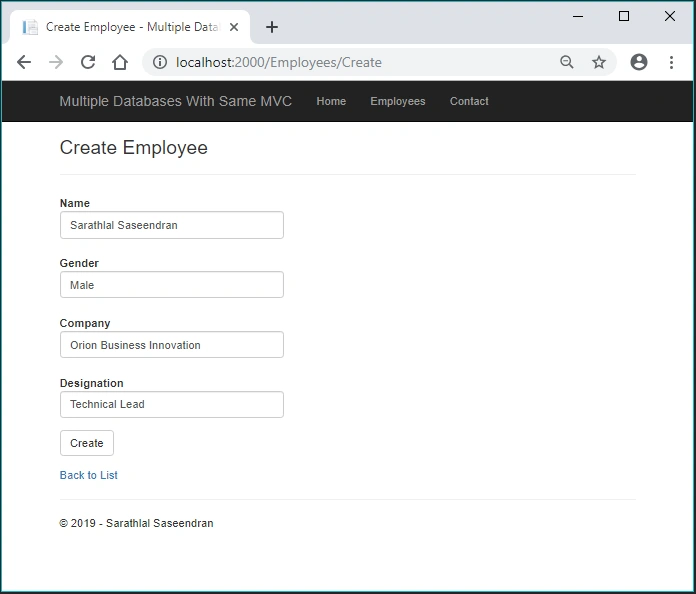
Task: Click the Designation field label
Action: click(91, 383)
